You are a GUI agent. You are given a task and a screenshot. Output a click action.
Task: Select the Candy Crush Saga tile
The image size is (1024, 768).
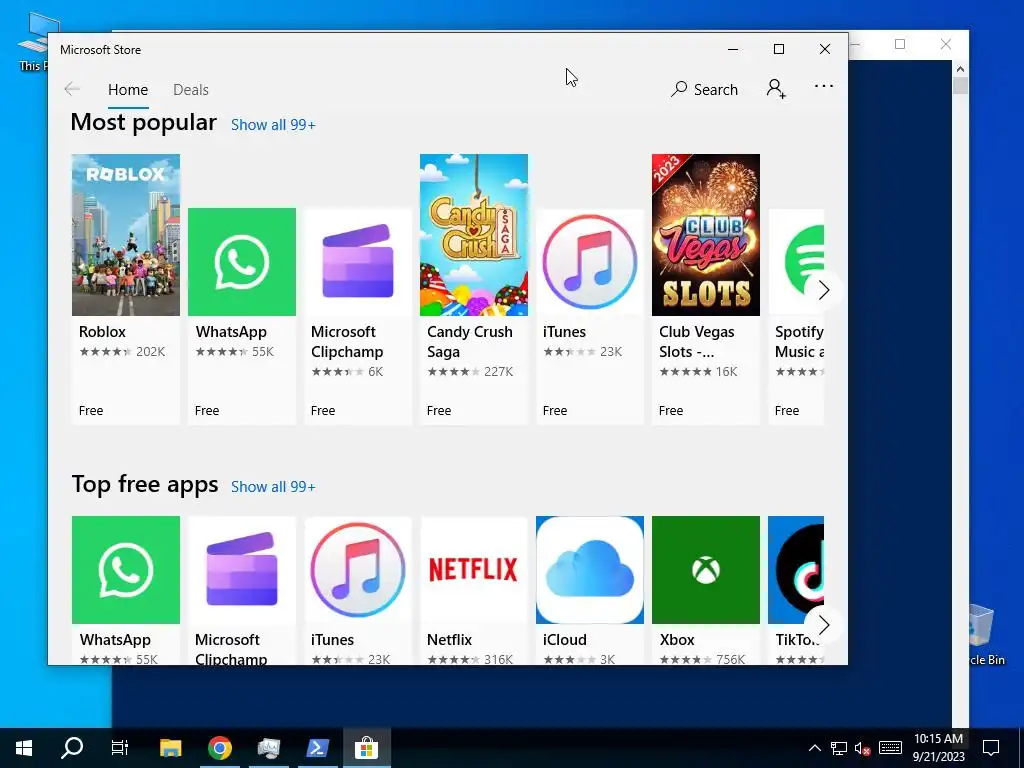click(473, 289)
